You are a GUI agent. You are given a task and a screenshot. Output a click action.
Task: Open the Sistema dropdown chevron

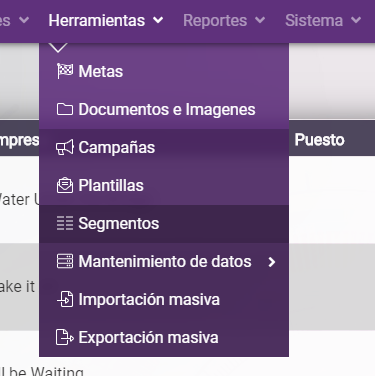(356, 20)
